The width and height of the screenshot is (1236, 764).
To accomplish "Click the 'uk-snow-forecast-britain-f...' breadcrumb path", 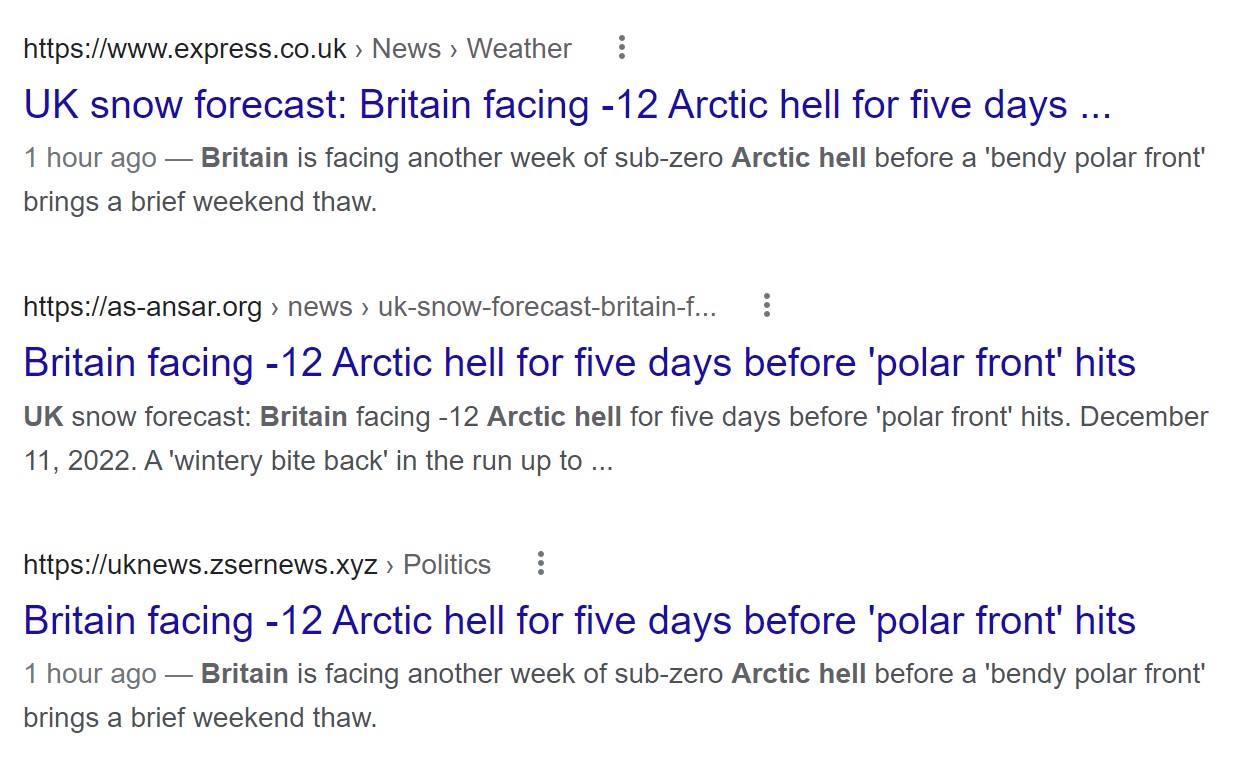I will tap(547, 306).
